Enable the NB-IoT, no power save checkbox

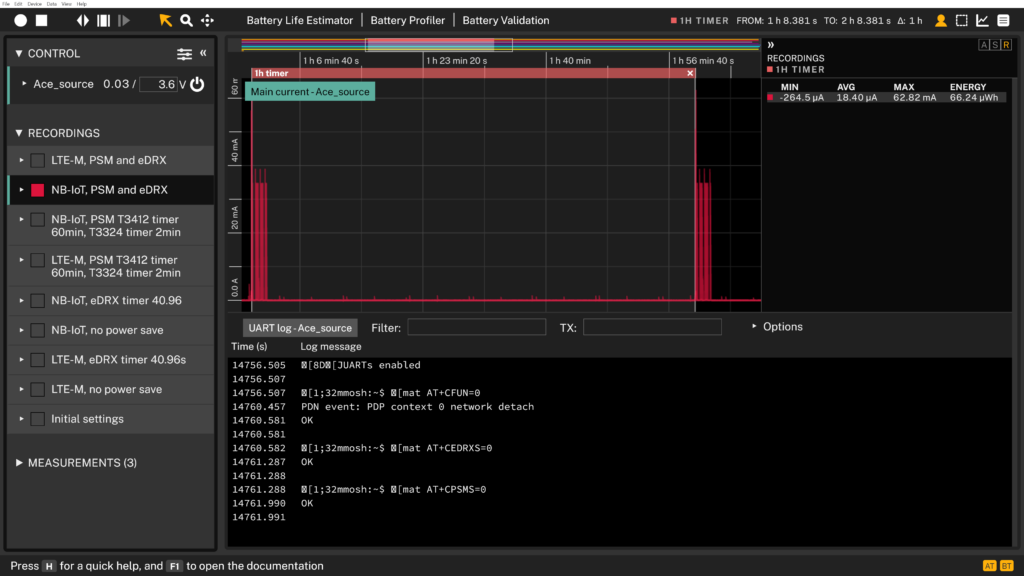click(37, 330)
